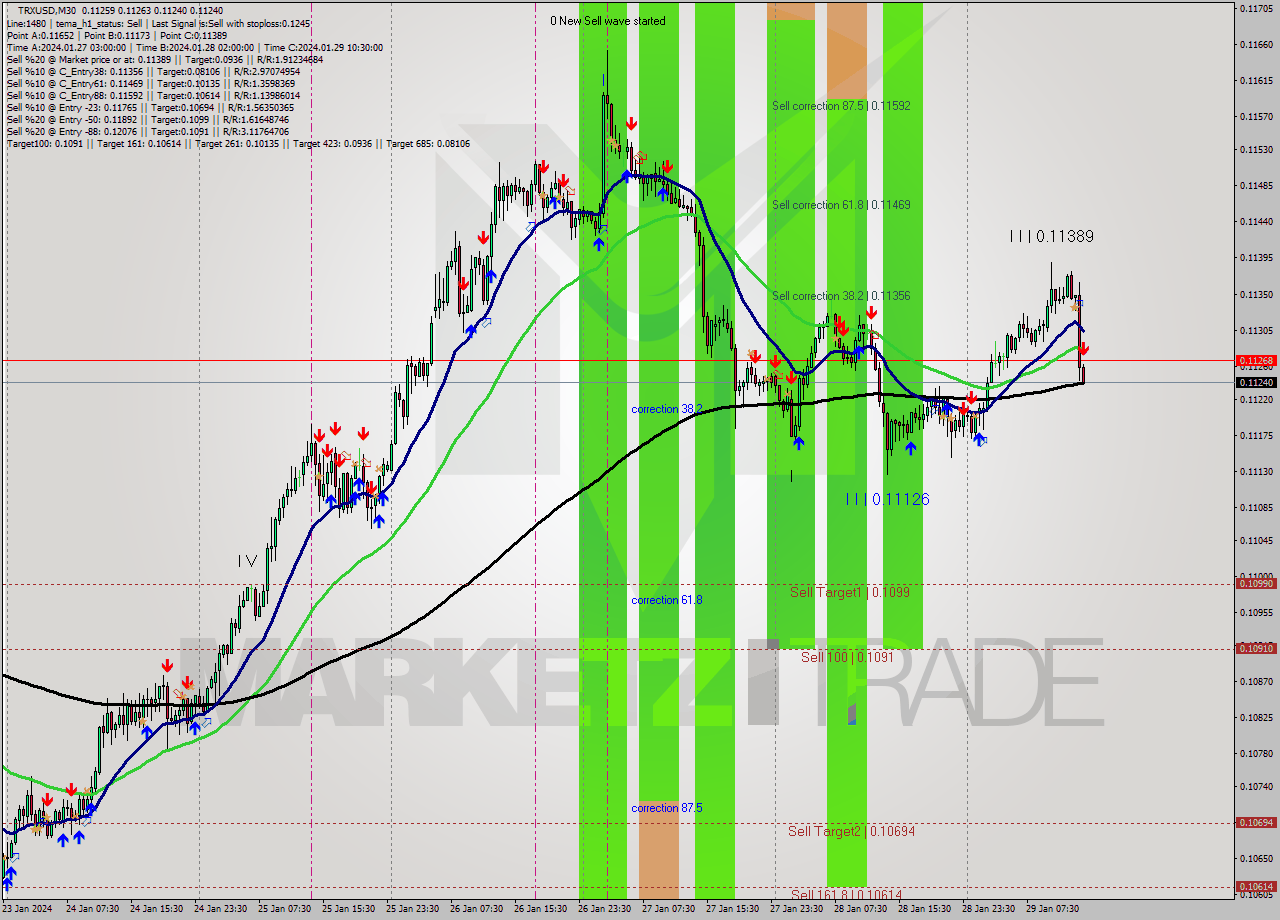This screenshot has height=920, width=1280.
Task: Click the '27 Jan 15:30' time label
Action: click(732, 909)
